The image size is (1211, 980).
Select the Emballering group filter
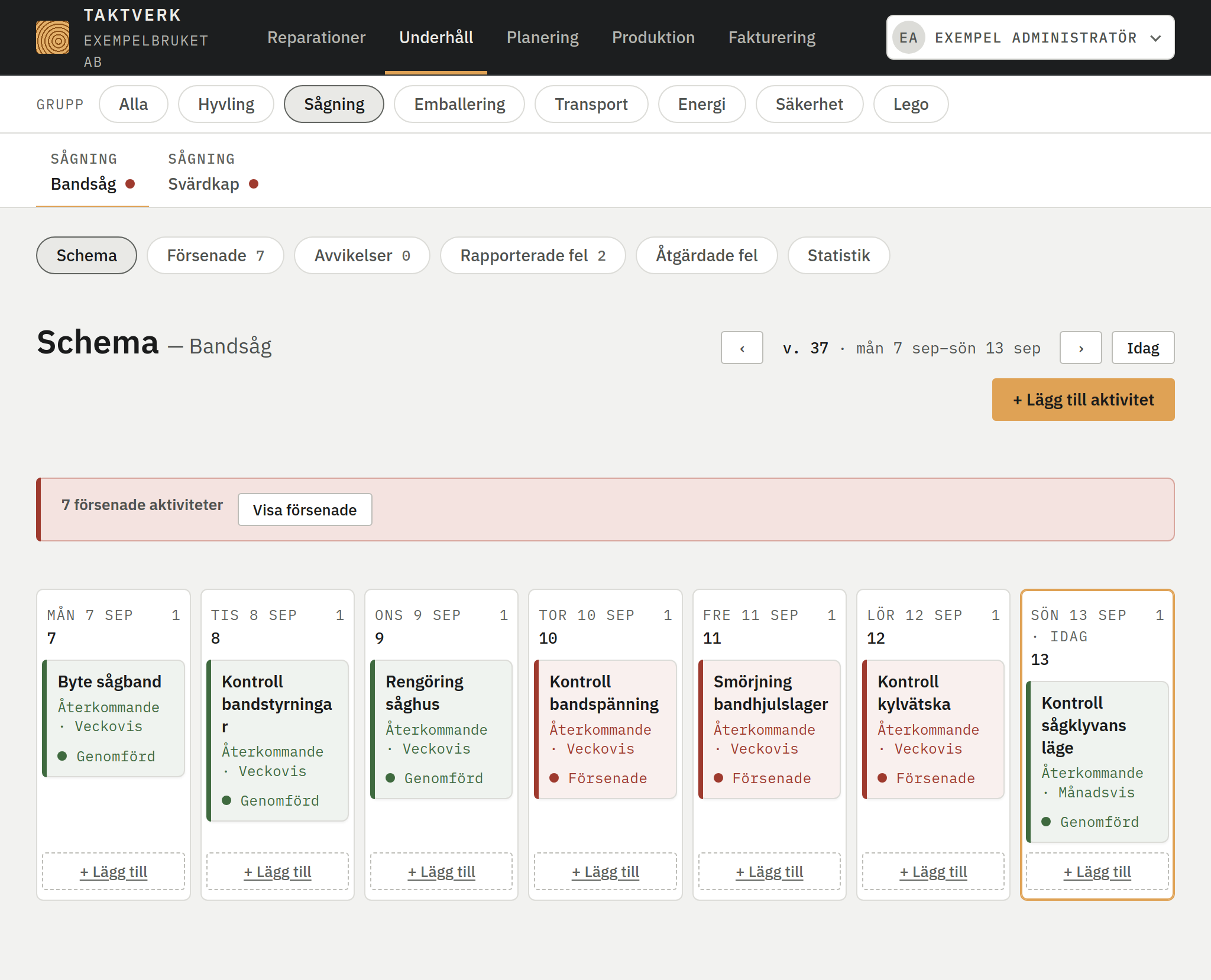coord(459,104)
